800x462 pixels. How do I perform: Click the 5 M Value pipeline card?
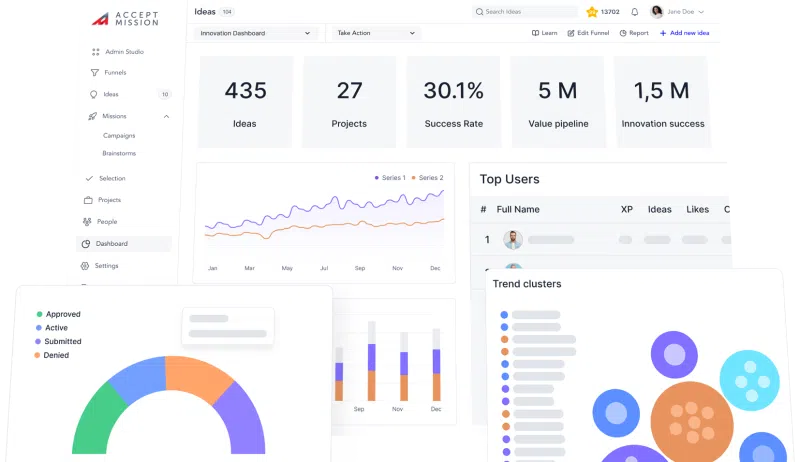tap(558, 102)
